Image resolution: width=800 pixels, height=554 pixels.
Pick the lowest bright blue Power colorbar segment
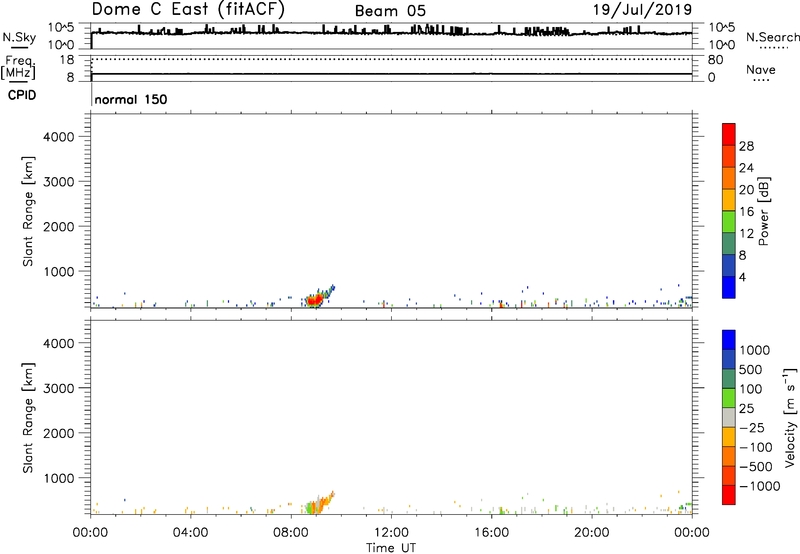point(729,287)
